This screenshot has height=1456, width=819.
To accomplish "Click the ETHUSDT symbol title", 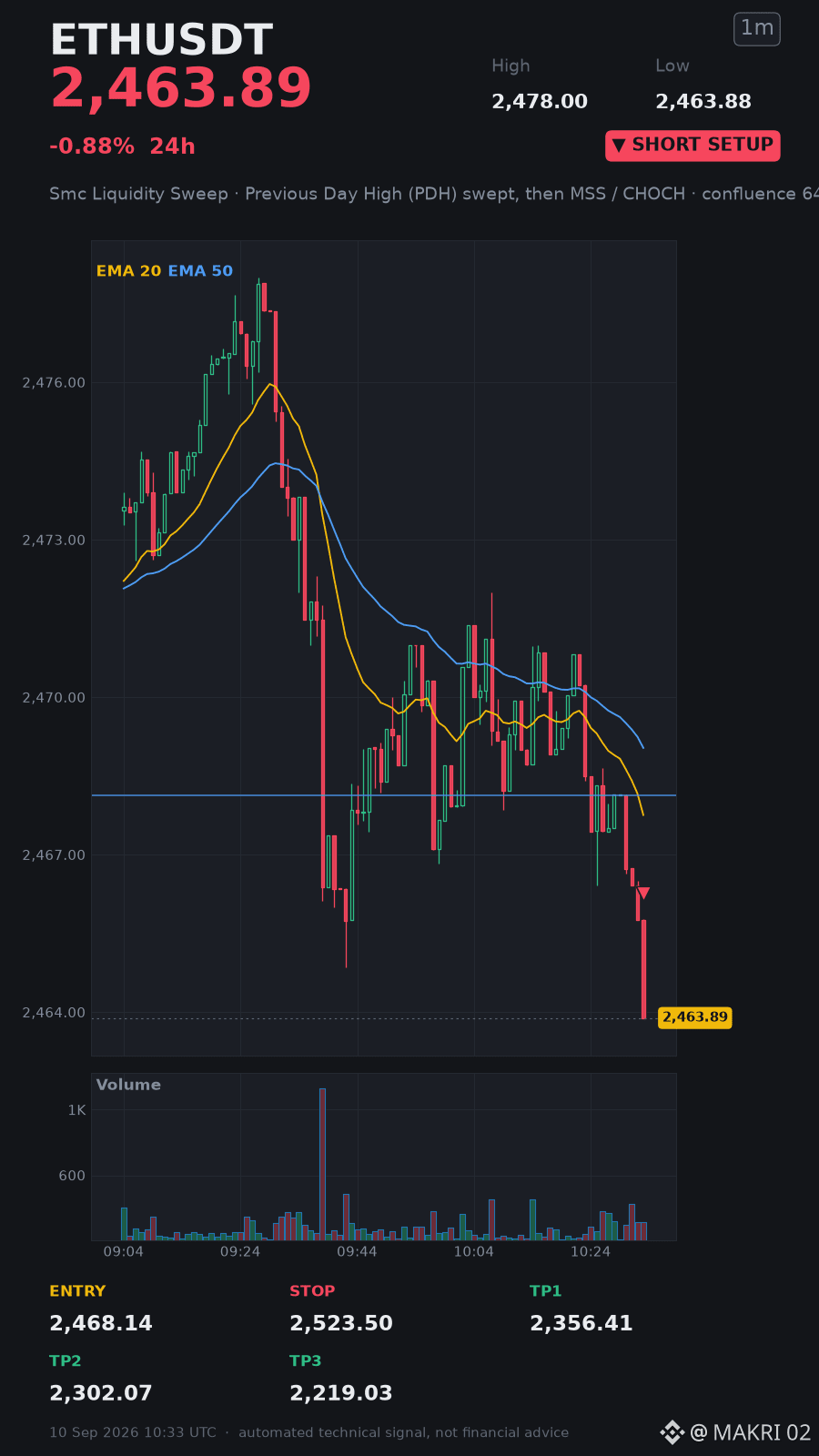I will [x=162, y=40].
